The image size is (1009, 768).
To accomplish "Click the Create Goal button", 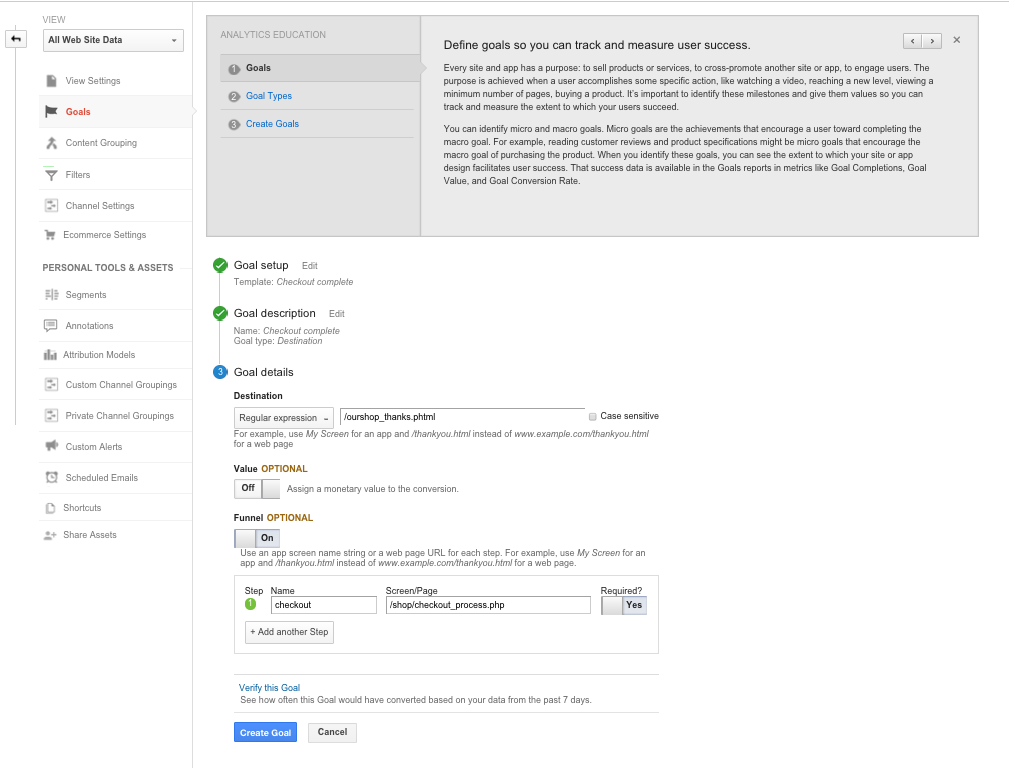I will [x=265, y=733].
